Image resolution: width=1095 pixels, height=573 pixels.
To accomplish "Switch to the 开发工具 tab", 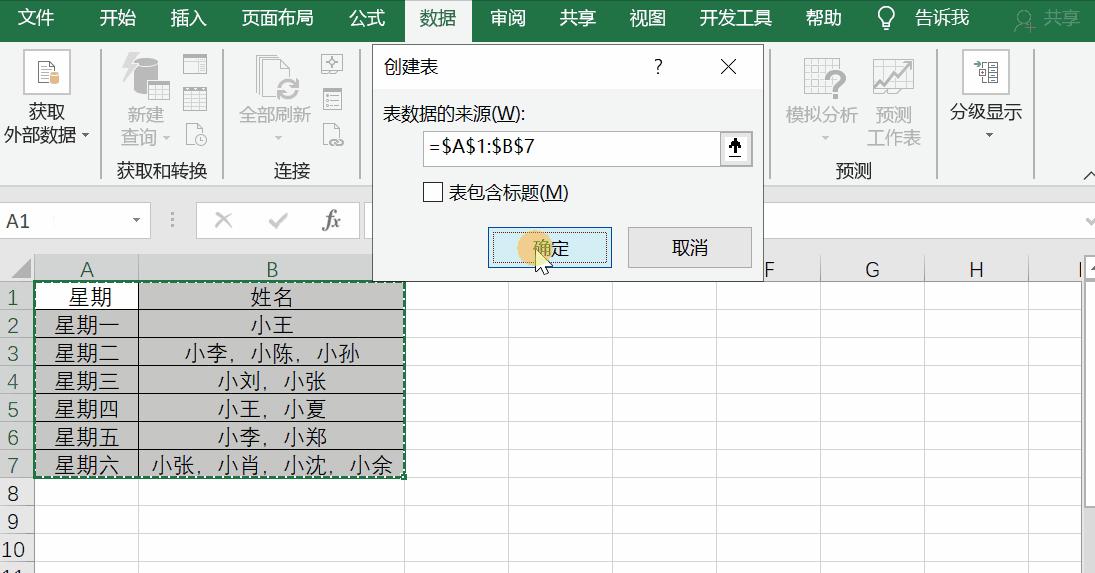I will tap(735, 17).
